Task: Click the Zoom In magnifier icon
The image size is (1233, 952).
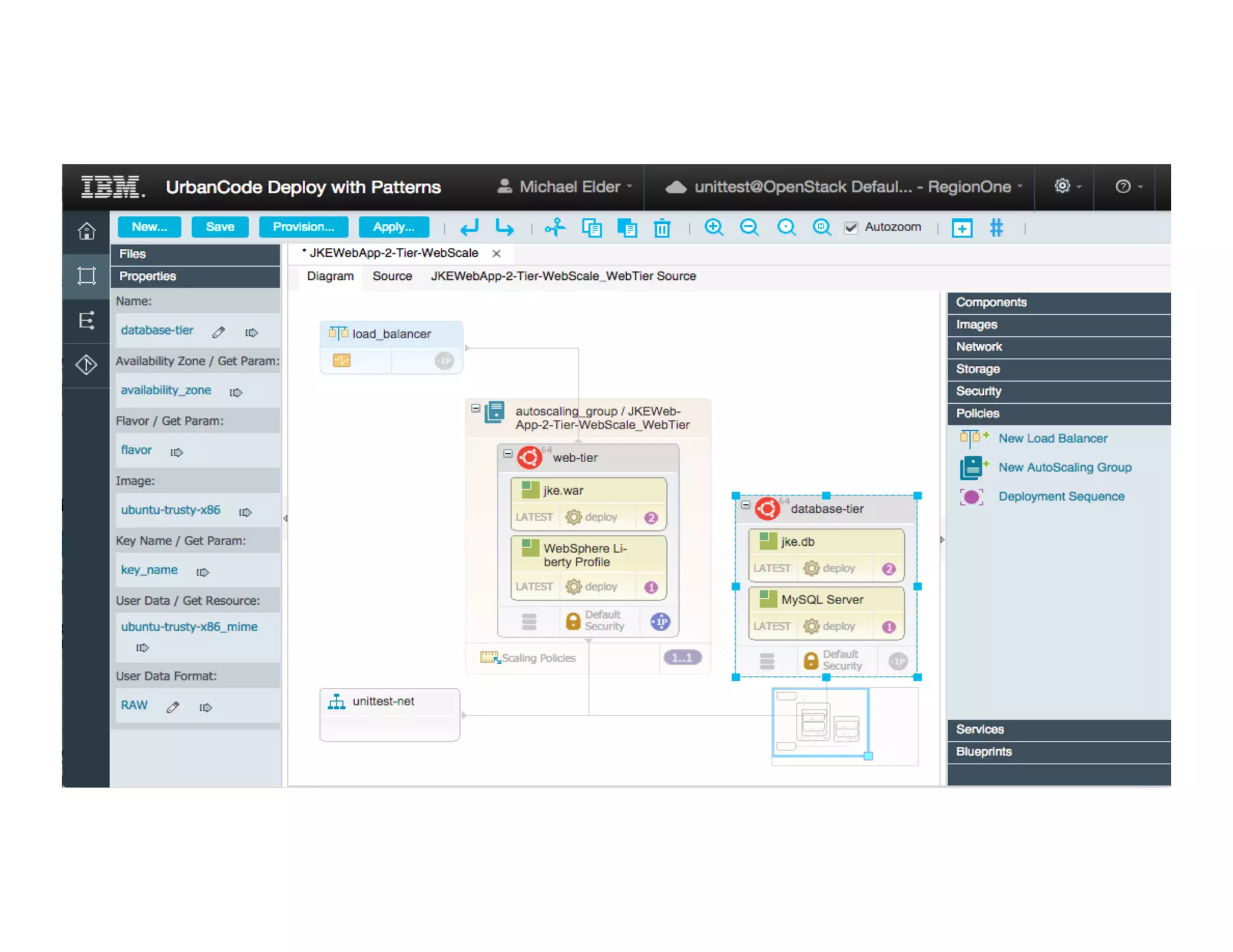Action: click(714, 227)
